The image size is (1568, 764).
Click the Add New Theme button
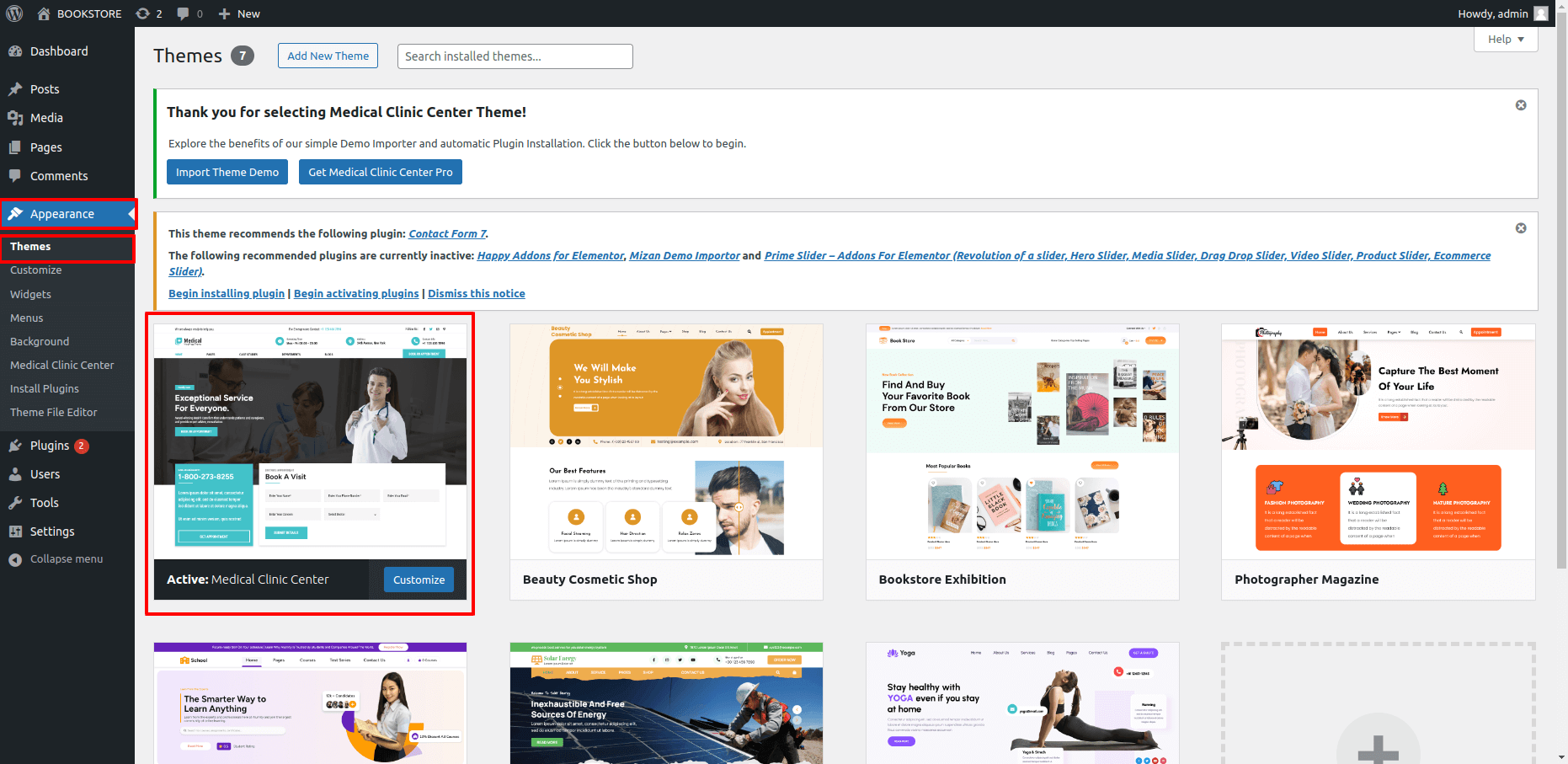pos(328,56)
